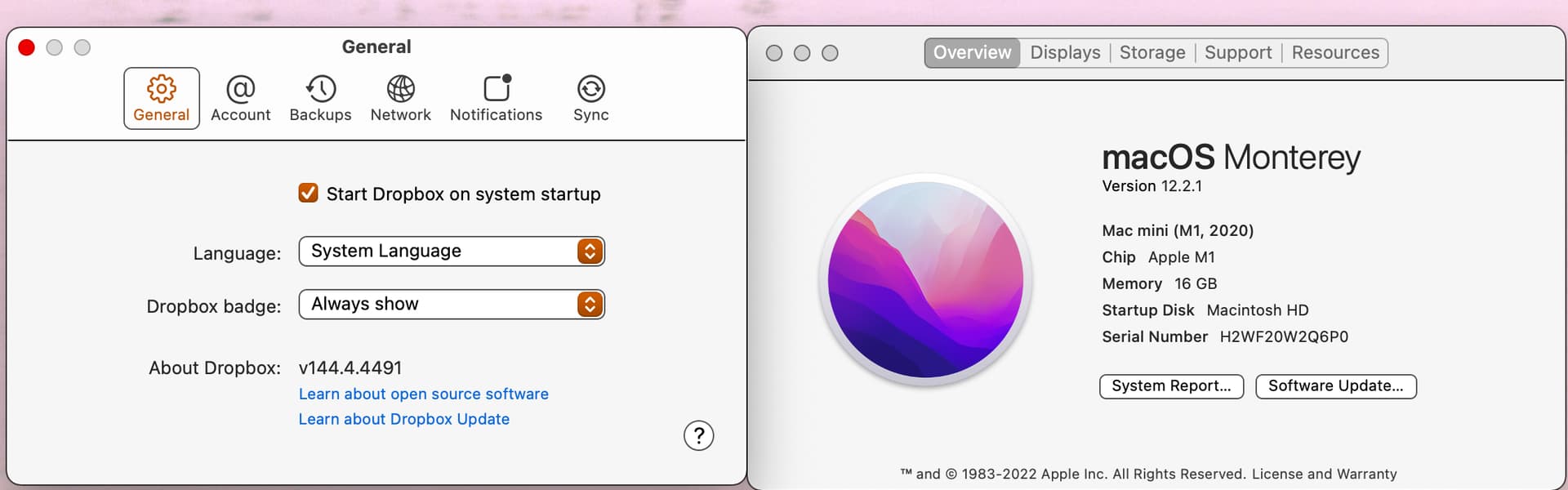Open Learn about Dropbox Update link

pyautogui.click(x=403, y=420)
